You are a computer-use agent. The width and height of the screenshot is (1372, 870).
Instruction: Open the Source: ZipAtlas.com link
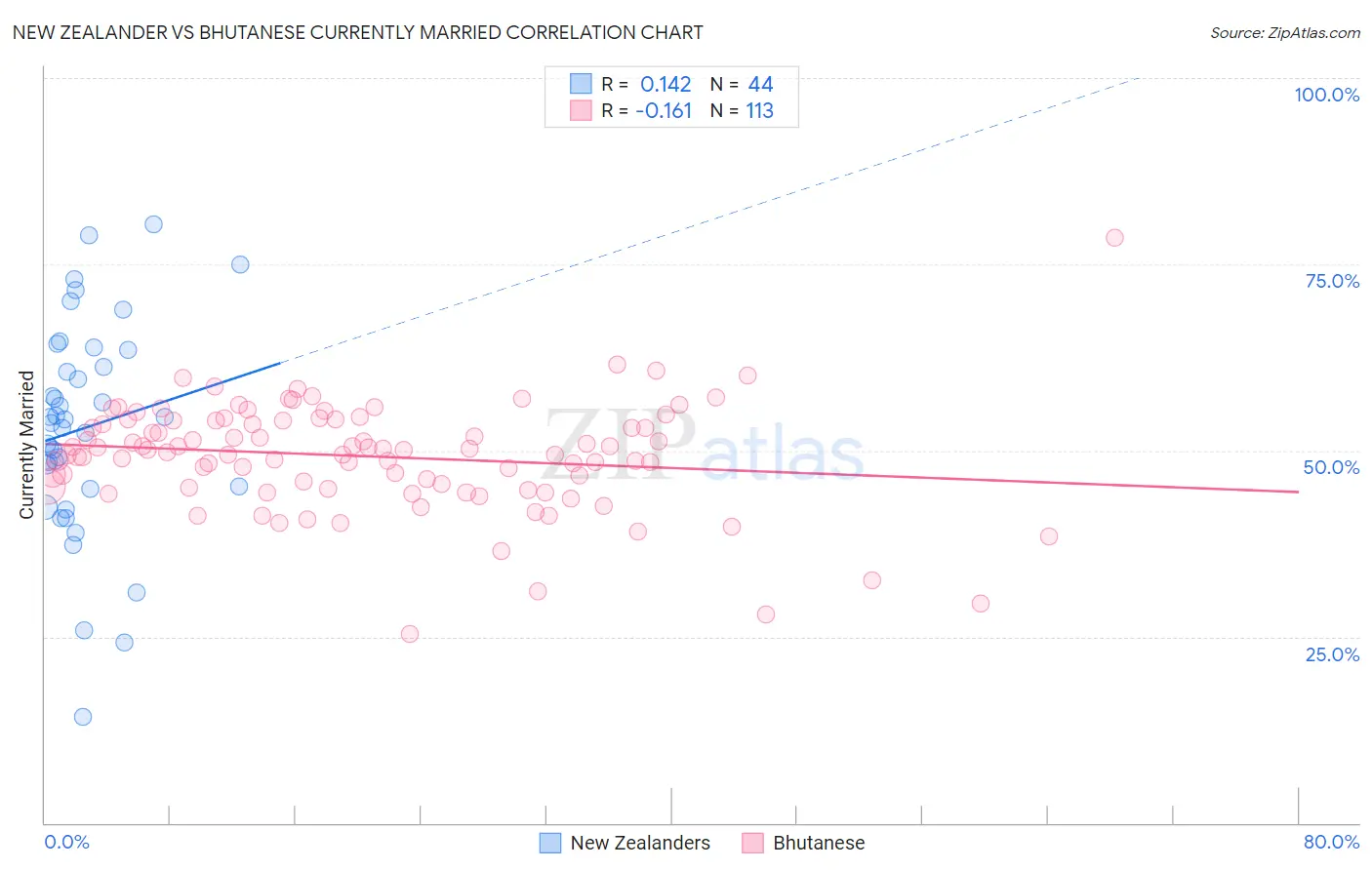pyautogui.click(x=1285, y=33)
